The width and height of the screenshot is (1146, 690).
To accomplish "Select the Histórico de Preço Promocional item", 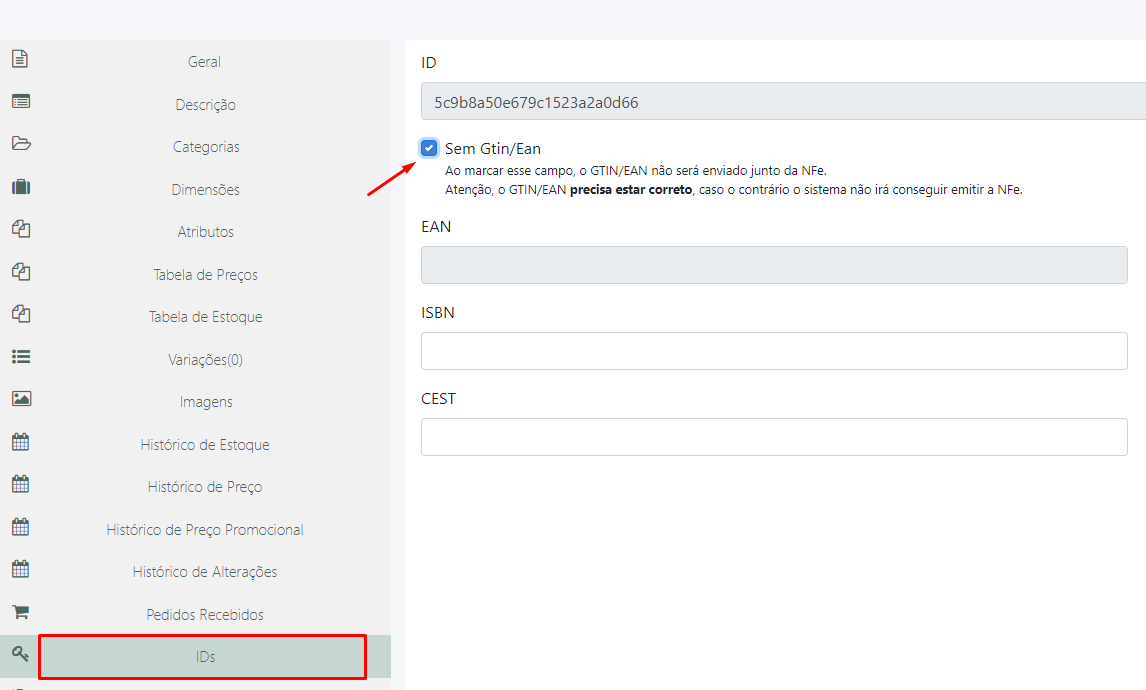I will point(205,530).
